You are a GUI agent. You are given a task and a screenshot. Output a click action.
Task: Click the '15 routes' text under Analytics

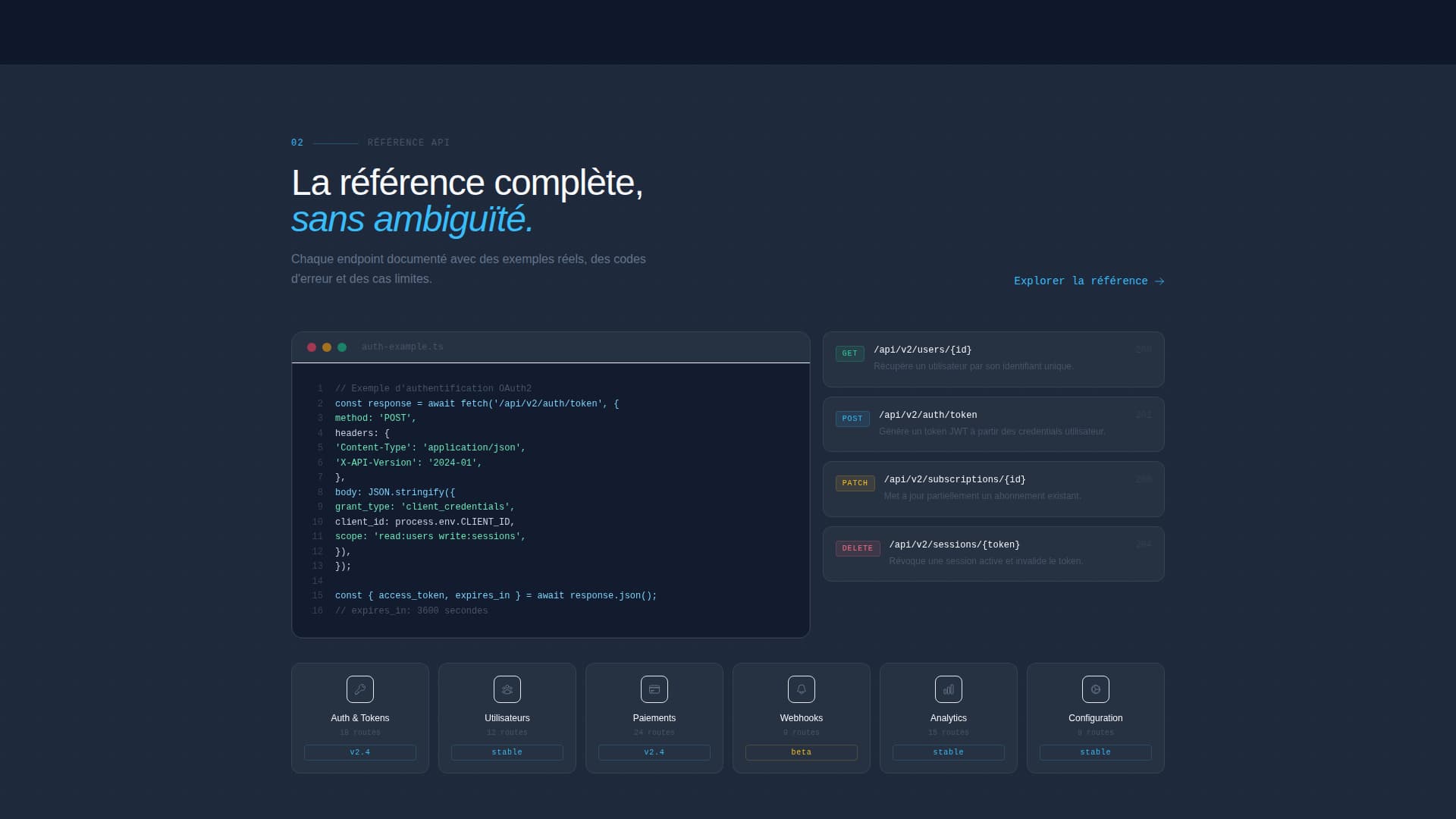point(949,733)
